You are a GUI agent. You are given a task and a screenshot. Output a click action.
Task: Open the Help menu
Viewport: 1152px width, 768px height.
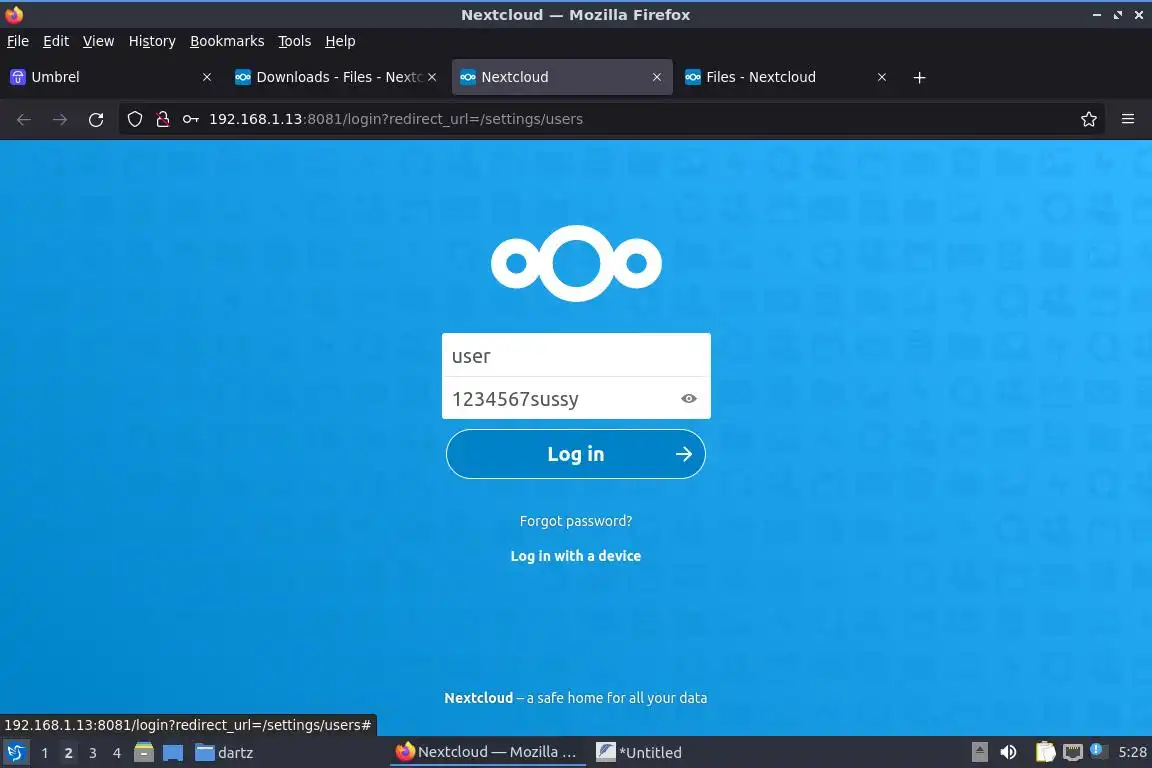[340, 41]
